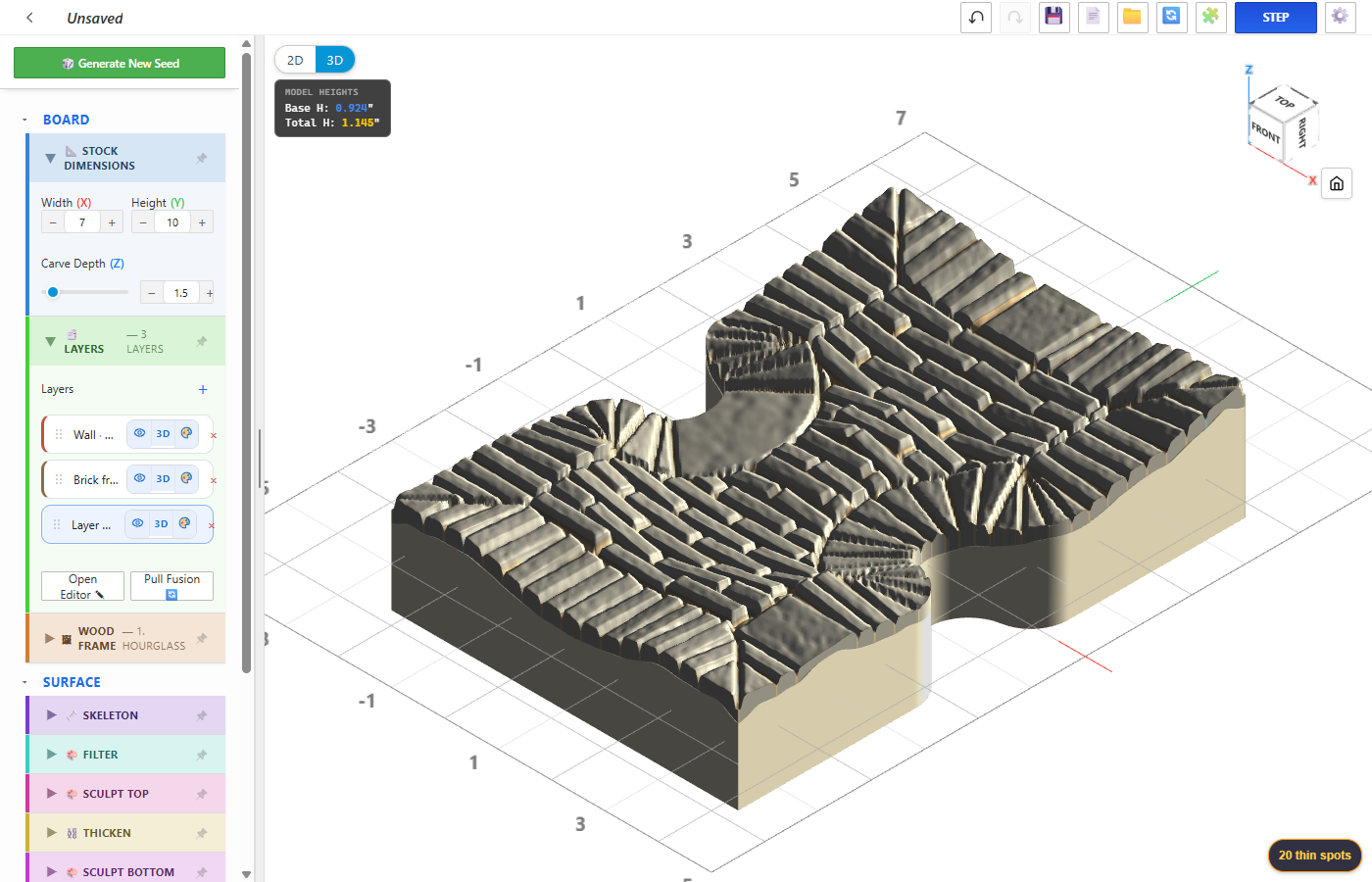Increase Width with its plus stepper
This screenshot has height=882, width=1372.
112,222
